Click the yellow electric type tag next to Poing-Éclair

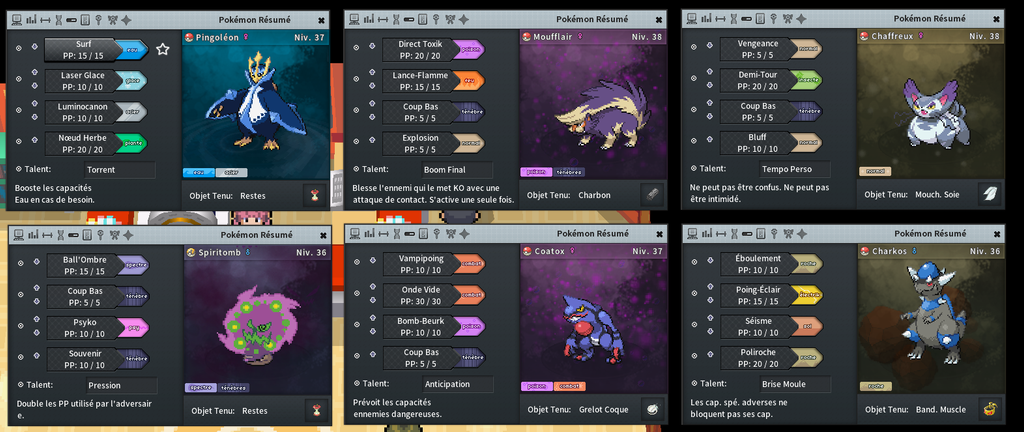[807, 295]
